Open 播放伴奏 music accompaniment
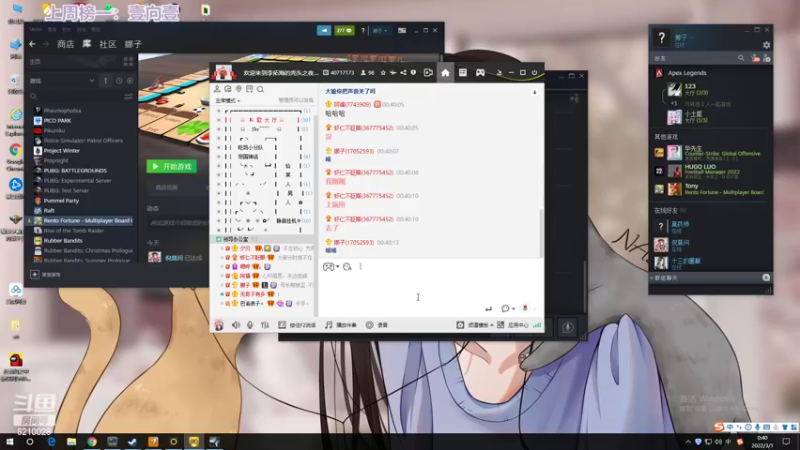This screenshot has height=450, width=800. (341, 325)
